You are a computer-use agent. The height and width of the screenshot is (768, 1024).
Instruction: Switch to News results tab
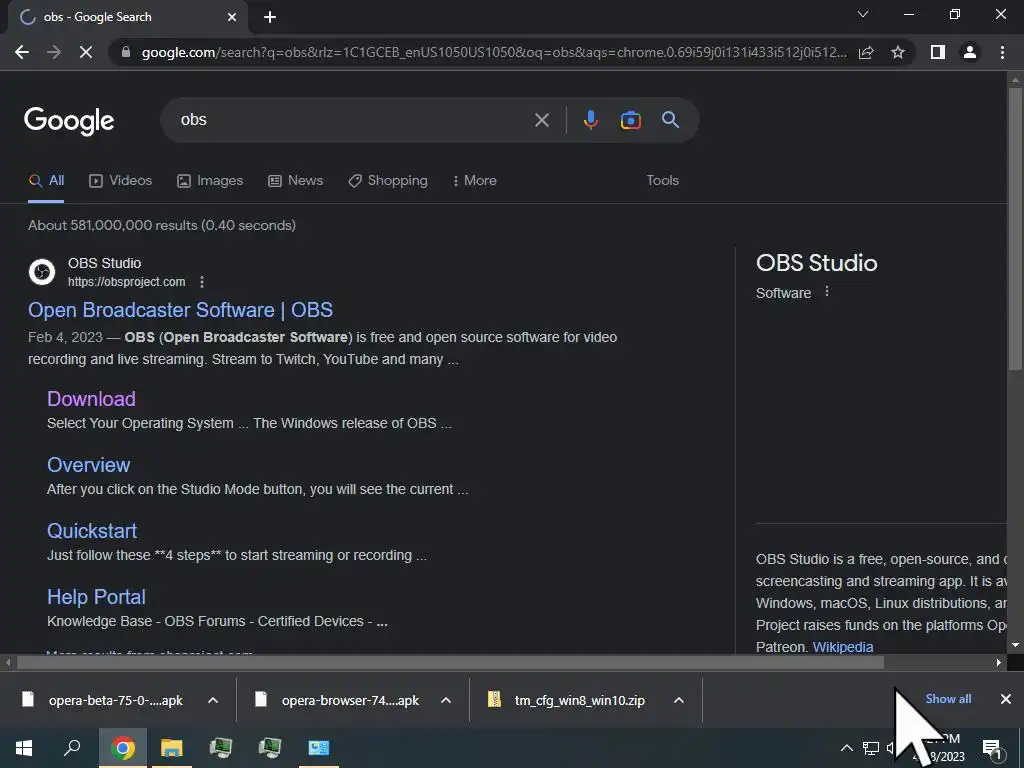click(295, 181)
